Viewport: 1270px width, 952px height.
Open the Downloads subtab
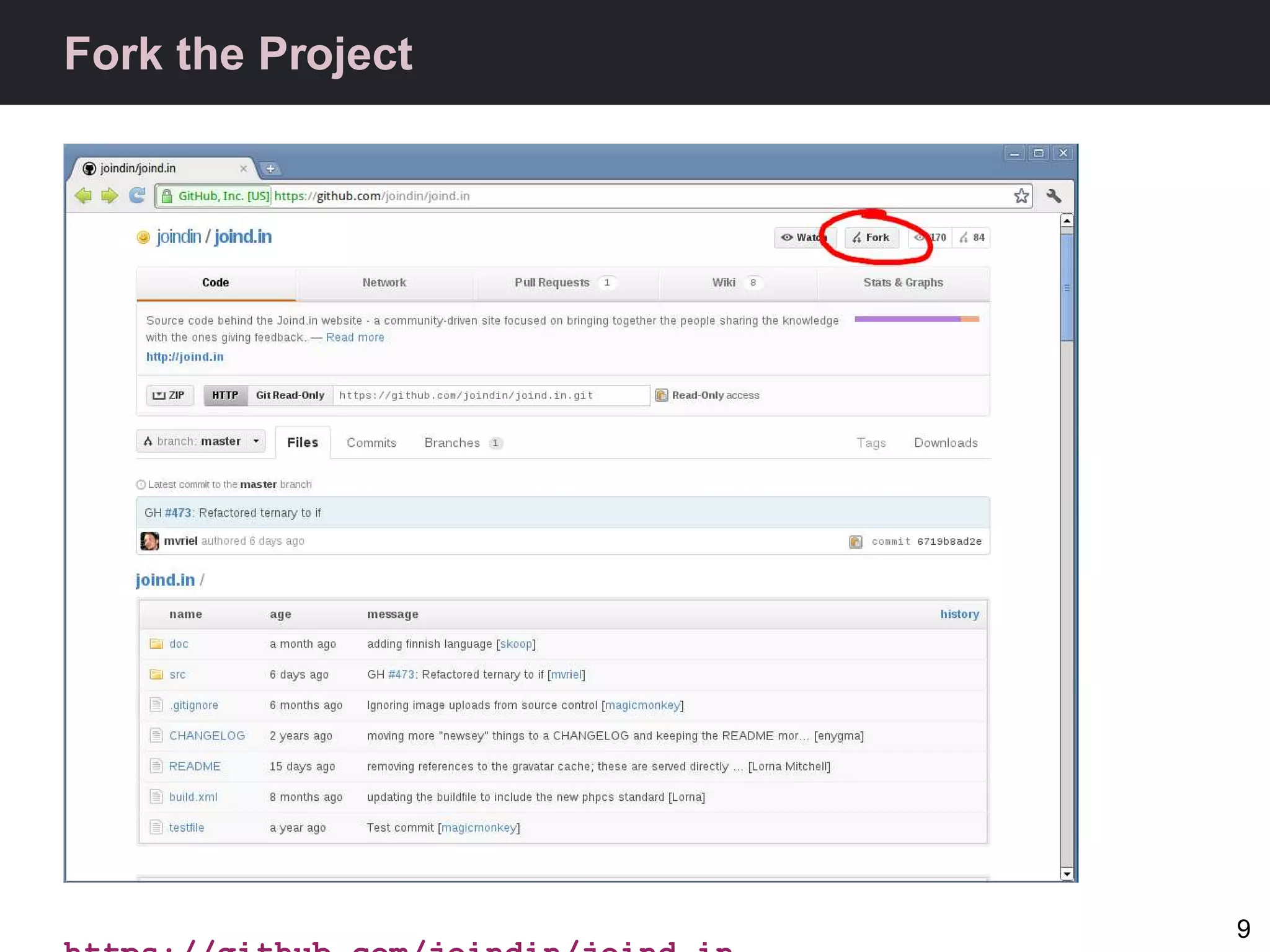coord(946,443)
